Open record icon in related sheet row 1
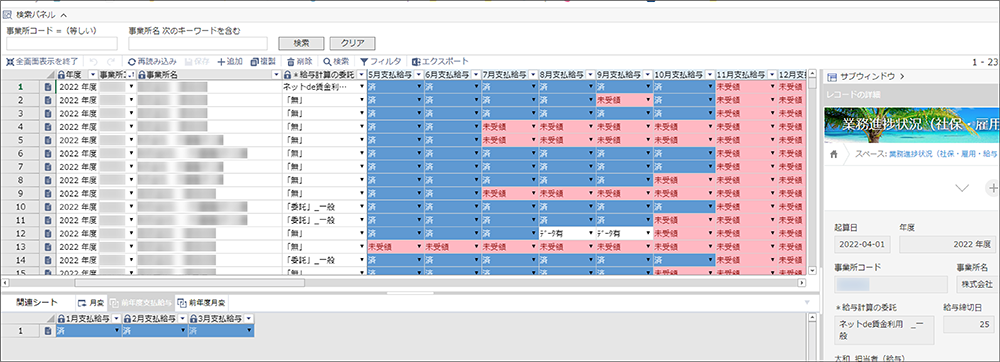The width and height of the screenshot is (1000, 362). tap(48, 331)
